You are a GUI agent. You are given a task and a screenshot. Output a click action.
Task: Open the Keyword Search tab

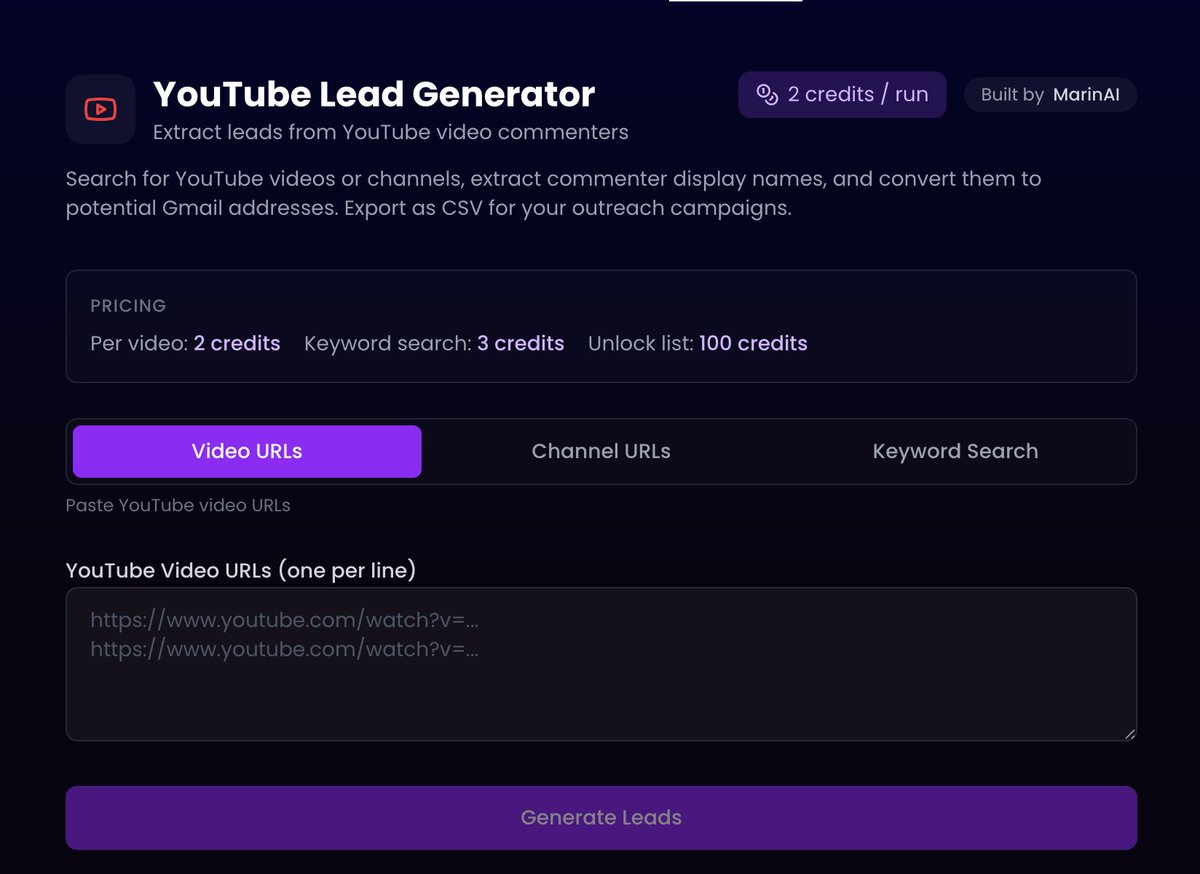point(955,451)
